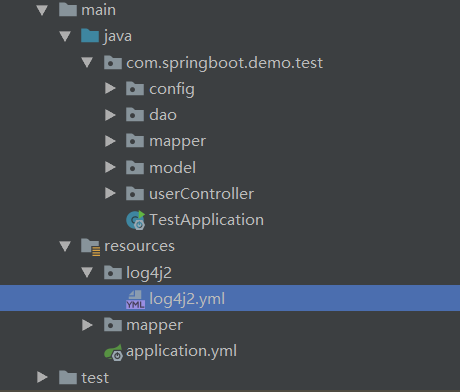Screen dimensions: 460x392
Task: Select the model package label
Action: (172, 167)
